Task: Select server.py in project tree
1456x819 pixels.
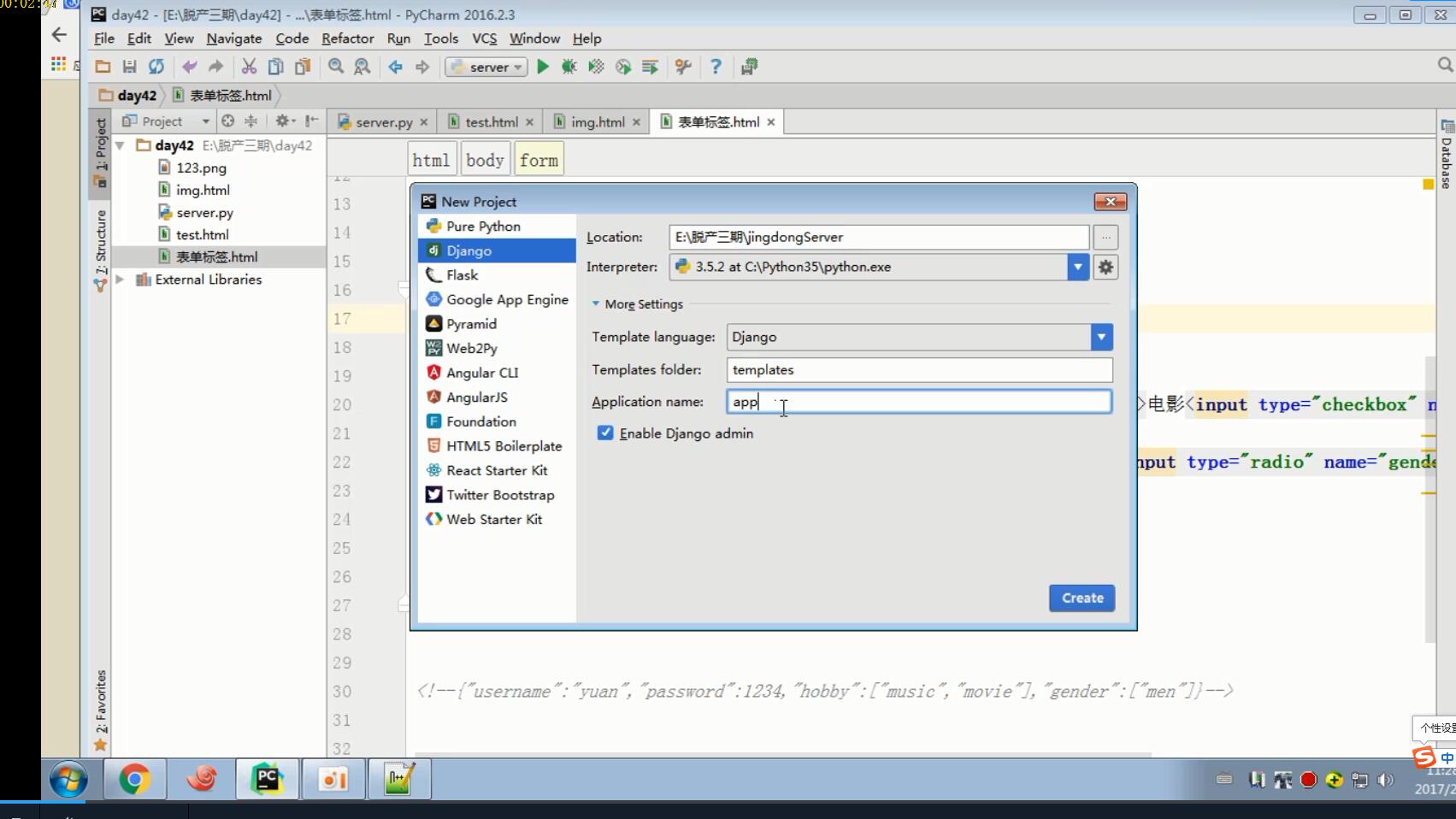Action: [x=204, y=213]
